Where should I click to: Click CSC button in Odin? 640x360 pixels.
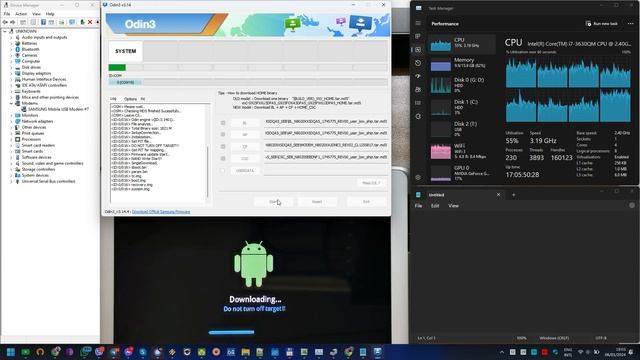click(x=245, y=158)
